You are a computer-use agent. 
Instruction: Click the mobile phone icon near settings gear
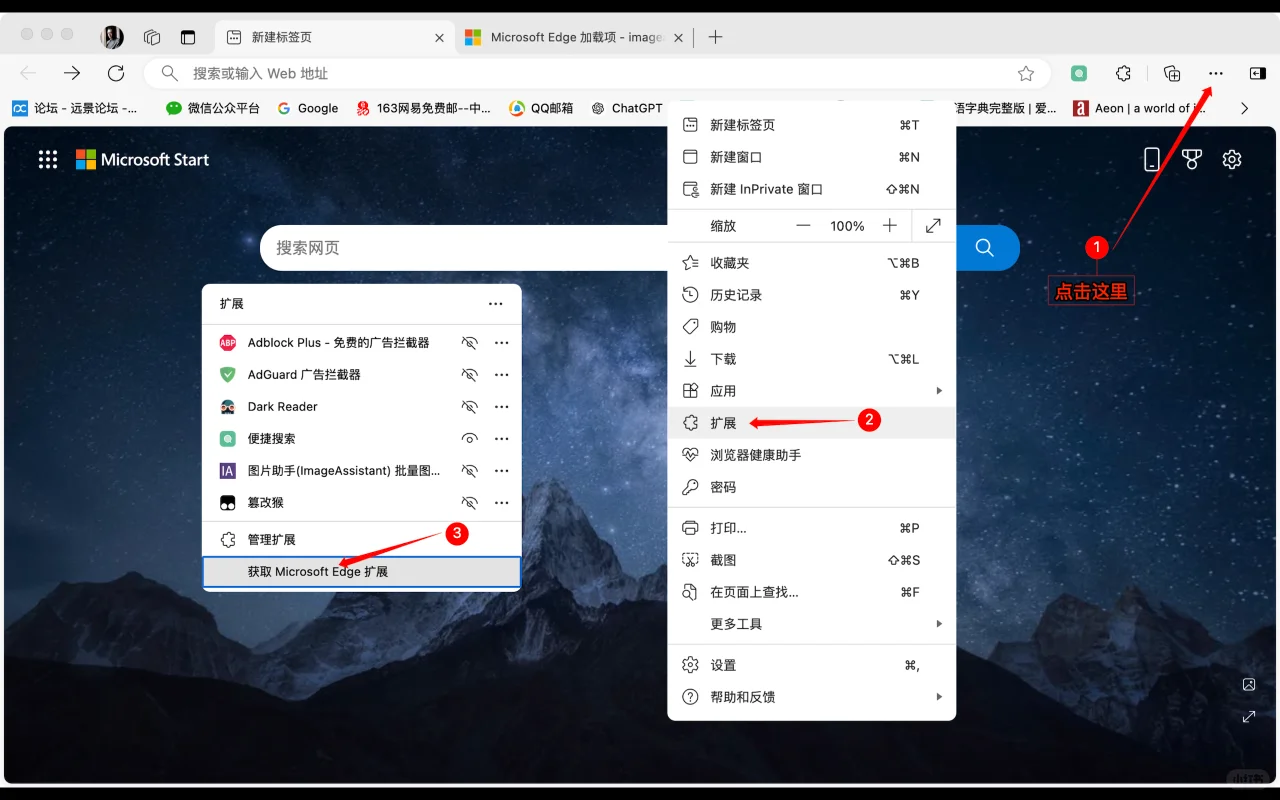point(1151,159)
